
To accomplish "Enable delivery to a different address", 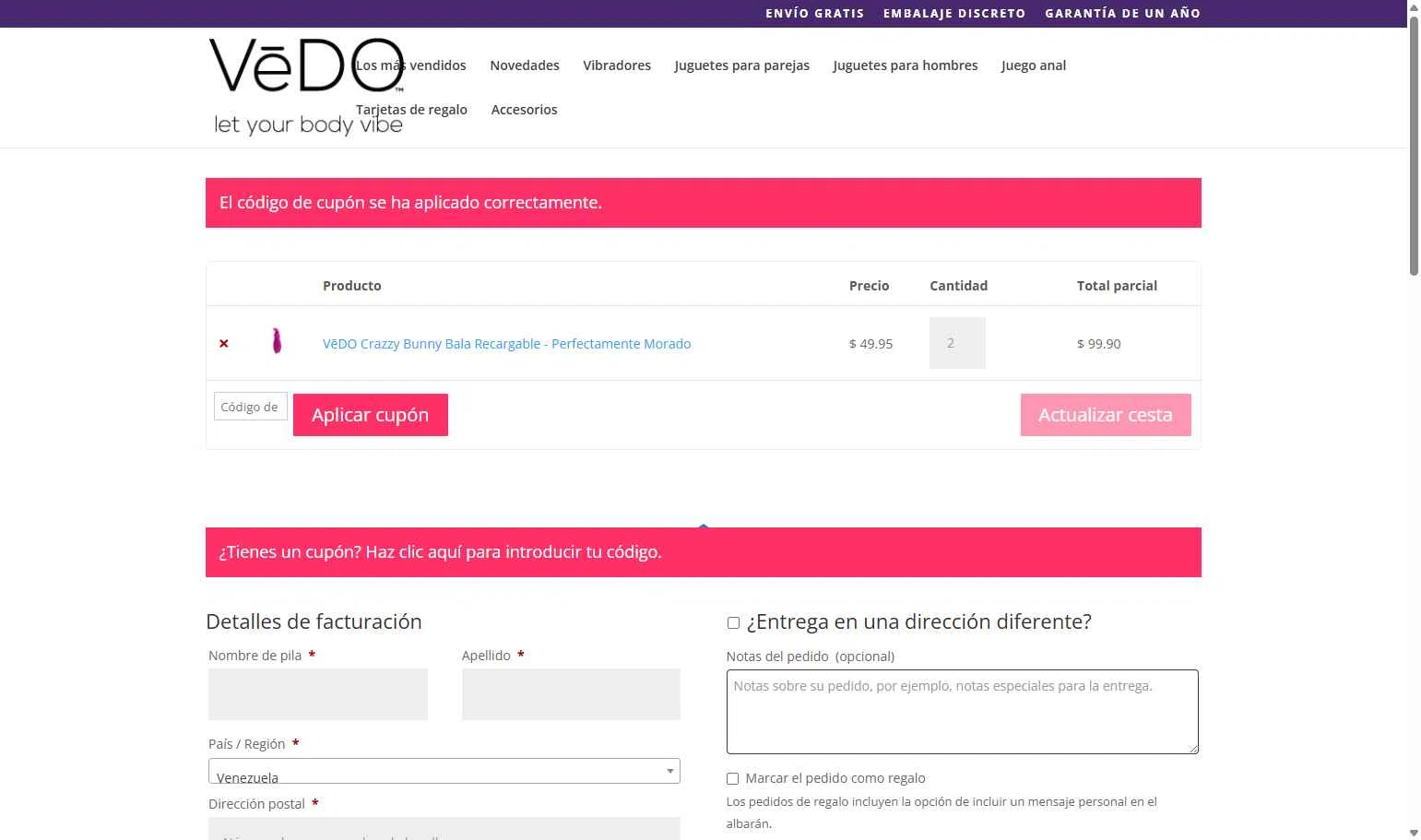I will point(733,623).
